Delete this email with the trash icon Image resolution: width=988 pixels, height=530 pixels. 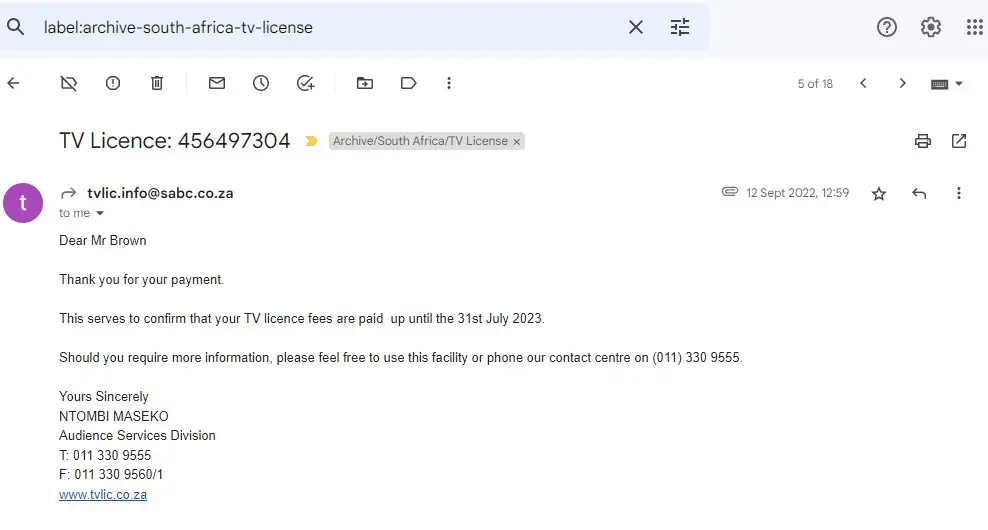[x=157, y=83]
